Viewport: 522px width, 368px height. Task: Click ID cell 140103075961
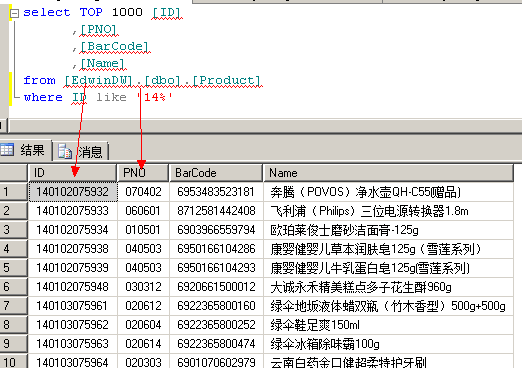tap(73, 306)
